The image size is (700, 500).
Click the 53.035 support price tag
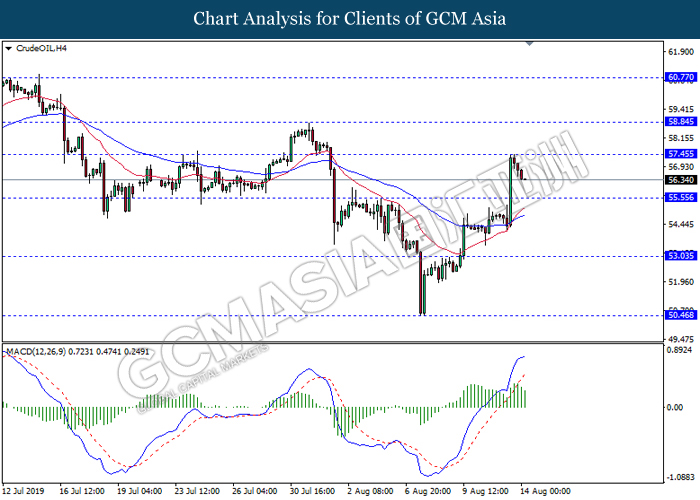pyautogui.click(x=678, y=256)
